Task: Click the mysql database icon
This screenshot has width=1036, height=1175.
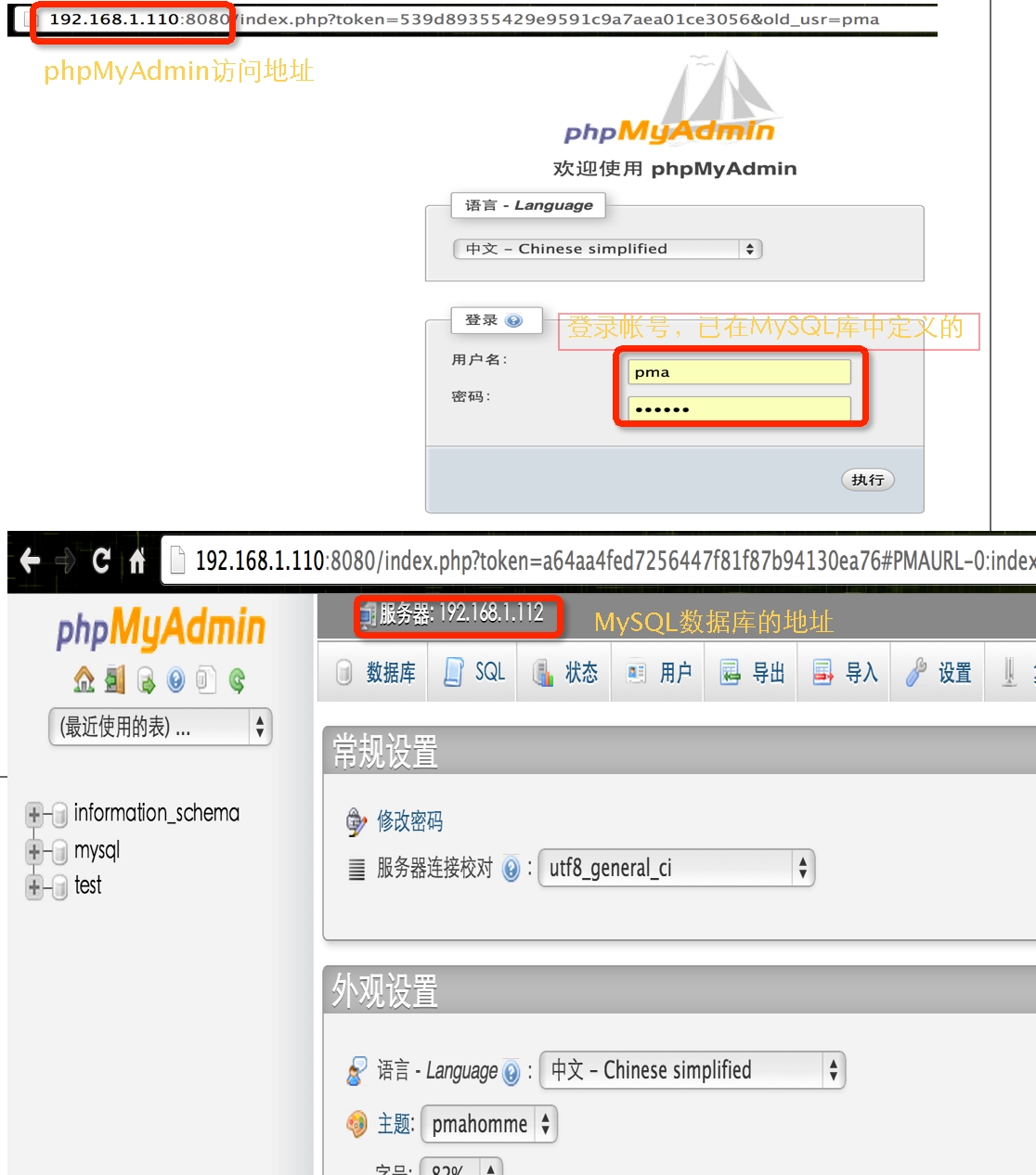Action: pos(60,851)
